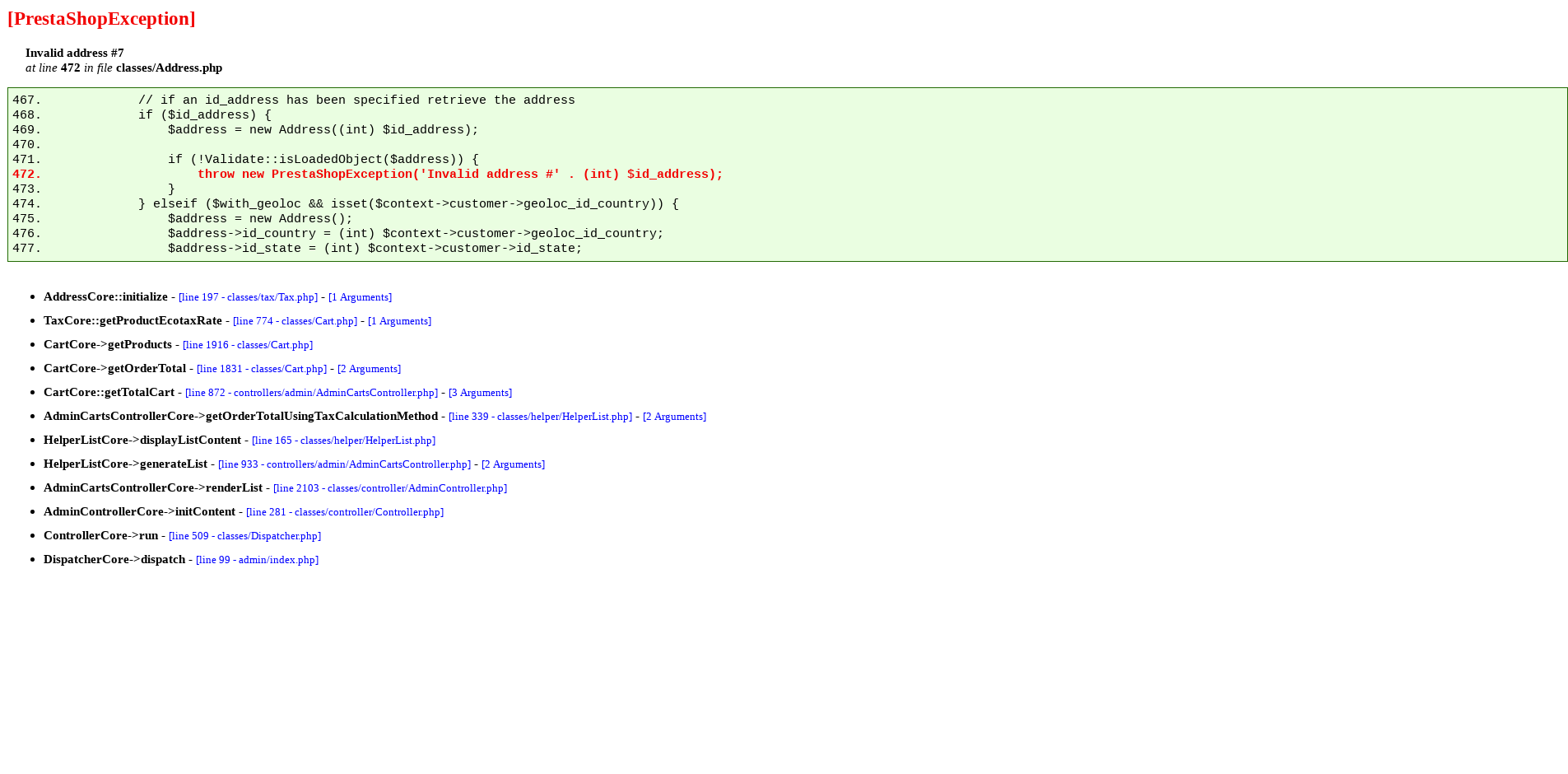This screenshot has width=1568, height=774.
Task: Open the line 1916 classes/Cart.php link
Action: click(248, 345)
